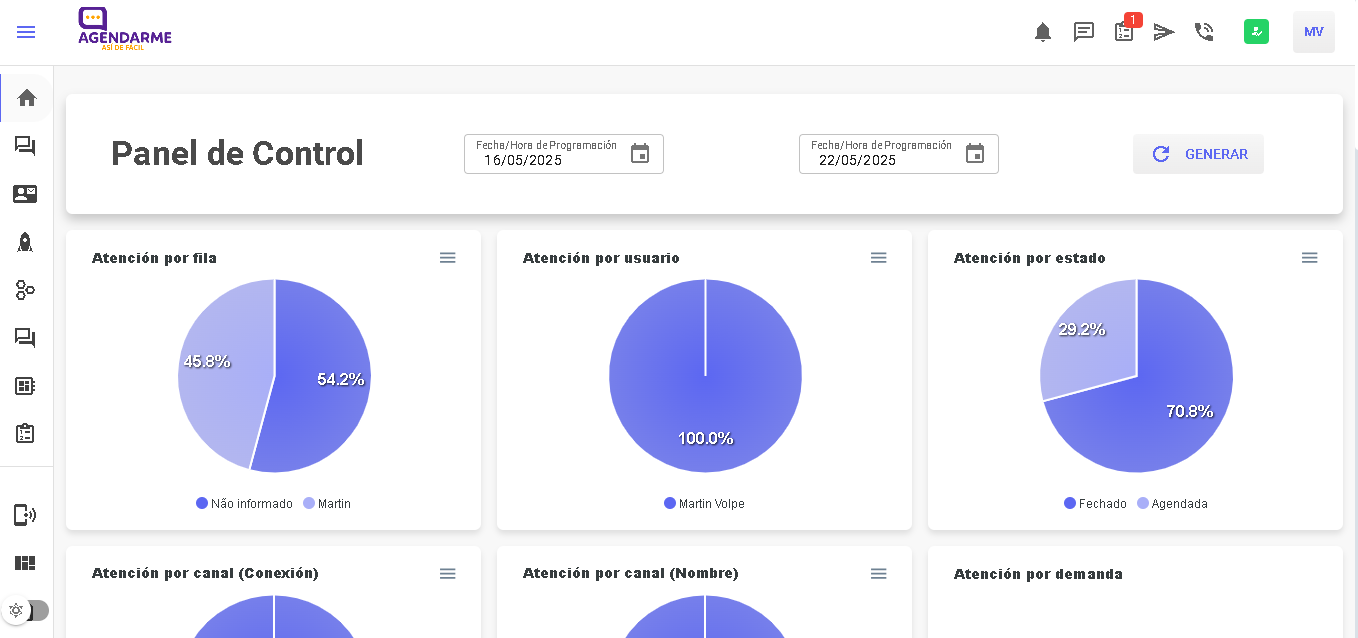This screenshot has height=638, width=1358.
Task: Open the grid board sidebar icon
Action: click(25, 386)
